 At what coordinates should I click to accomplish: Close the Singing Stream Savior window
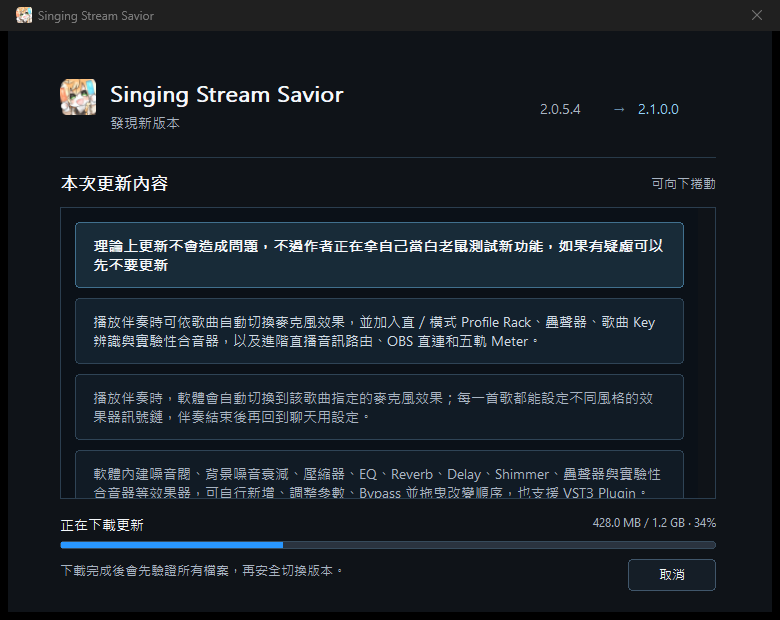point(757,15)
